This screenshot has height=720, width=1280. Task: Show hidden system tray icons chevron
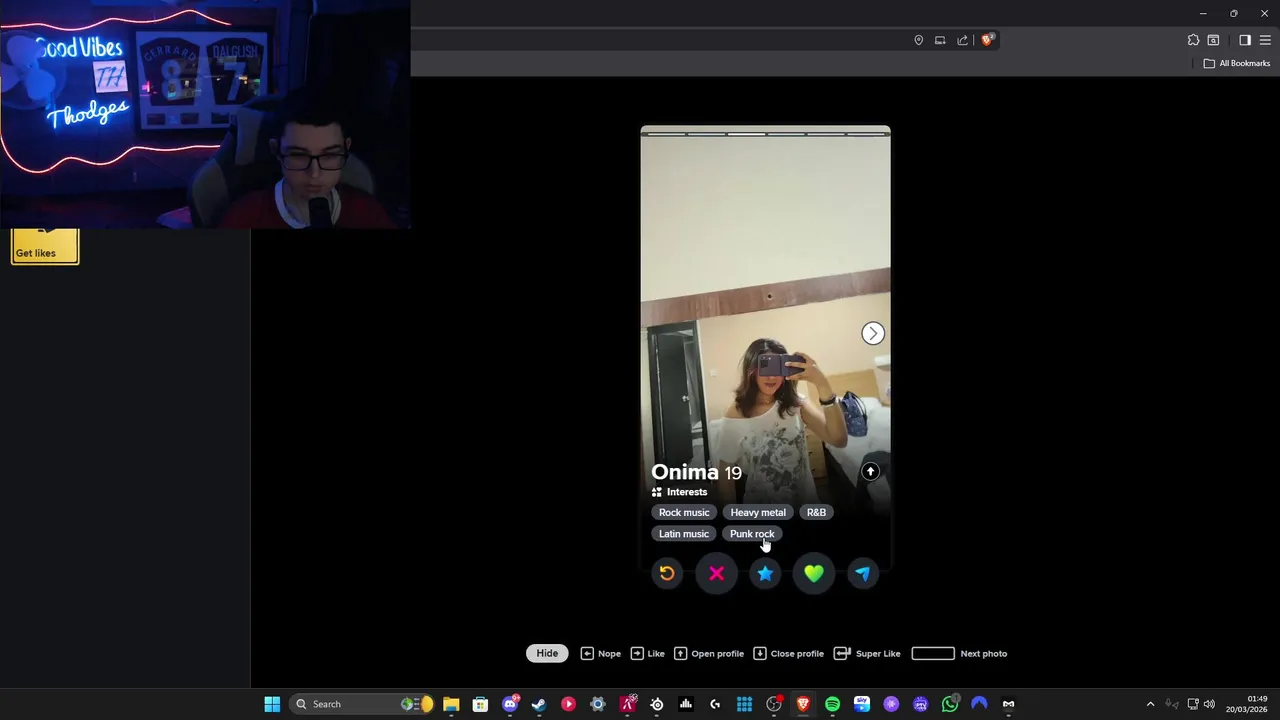tap(1150, 704)
